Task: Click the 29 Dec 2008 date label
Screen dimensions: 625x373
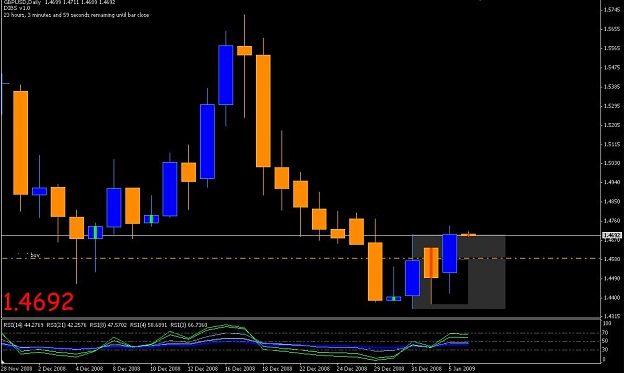Action: (389, 369)
